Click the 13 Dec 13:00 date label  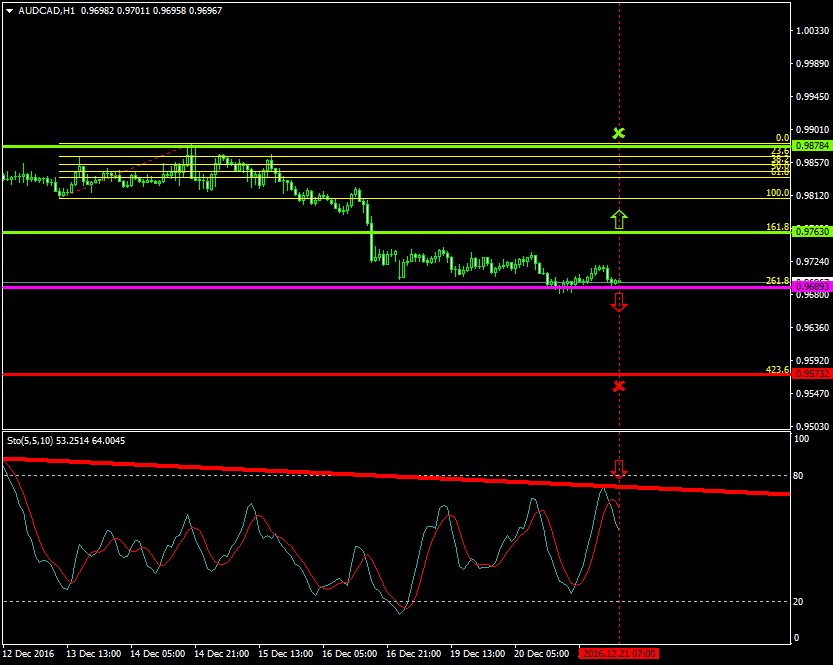click(x=94, y=653)
